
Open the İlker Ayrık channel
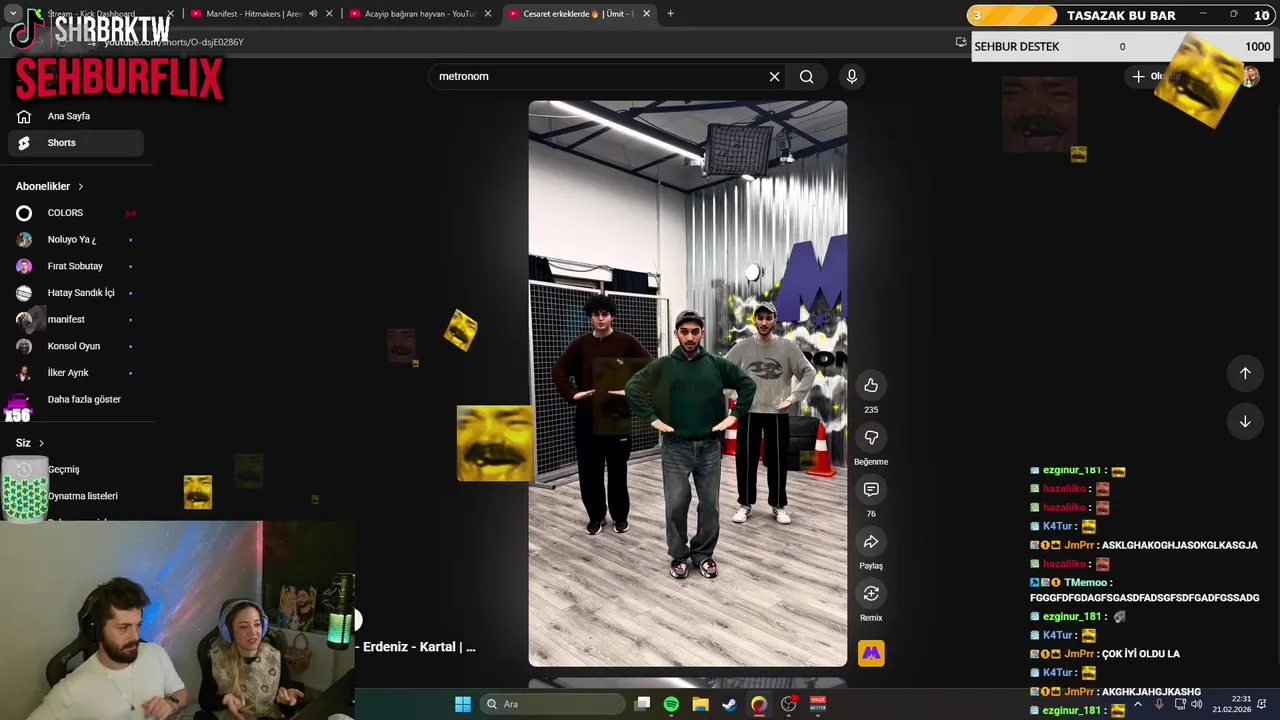point(76,373)
